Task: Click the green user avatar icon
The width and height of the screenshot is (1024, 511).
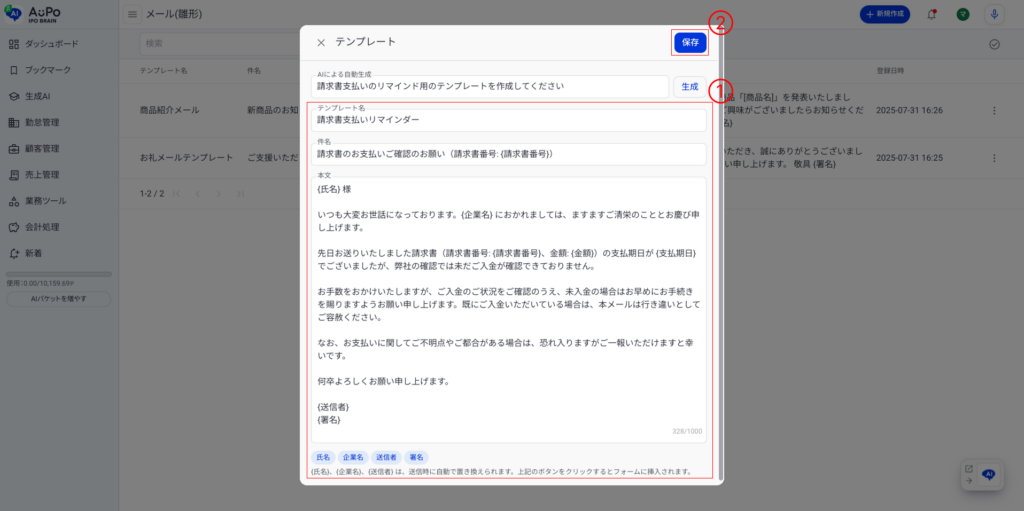Action: click(x=962, y=15)
